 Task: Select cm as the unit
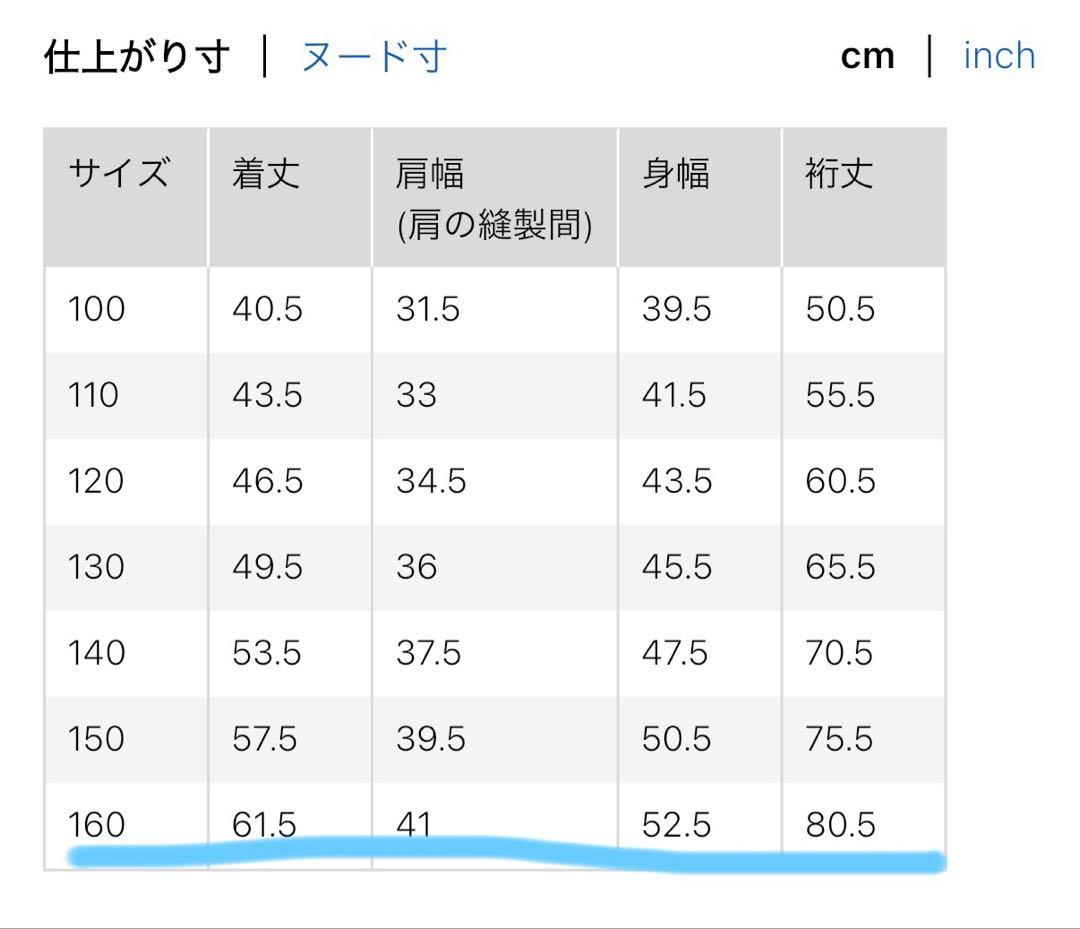pyautogui.click(x=867, y=57)
